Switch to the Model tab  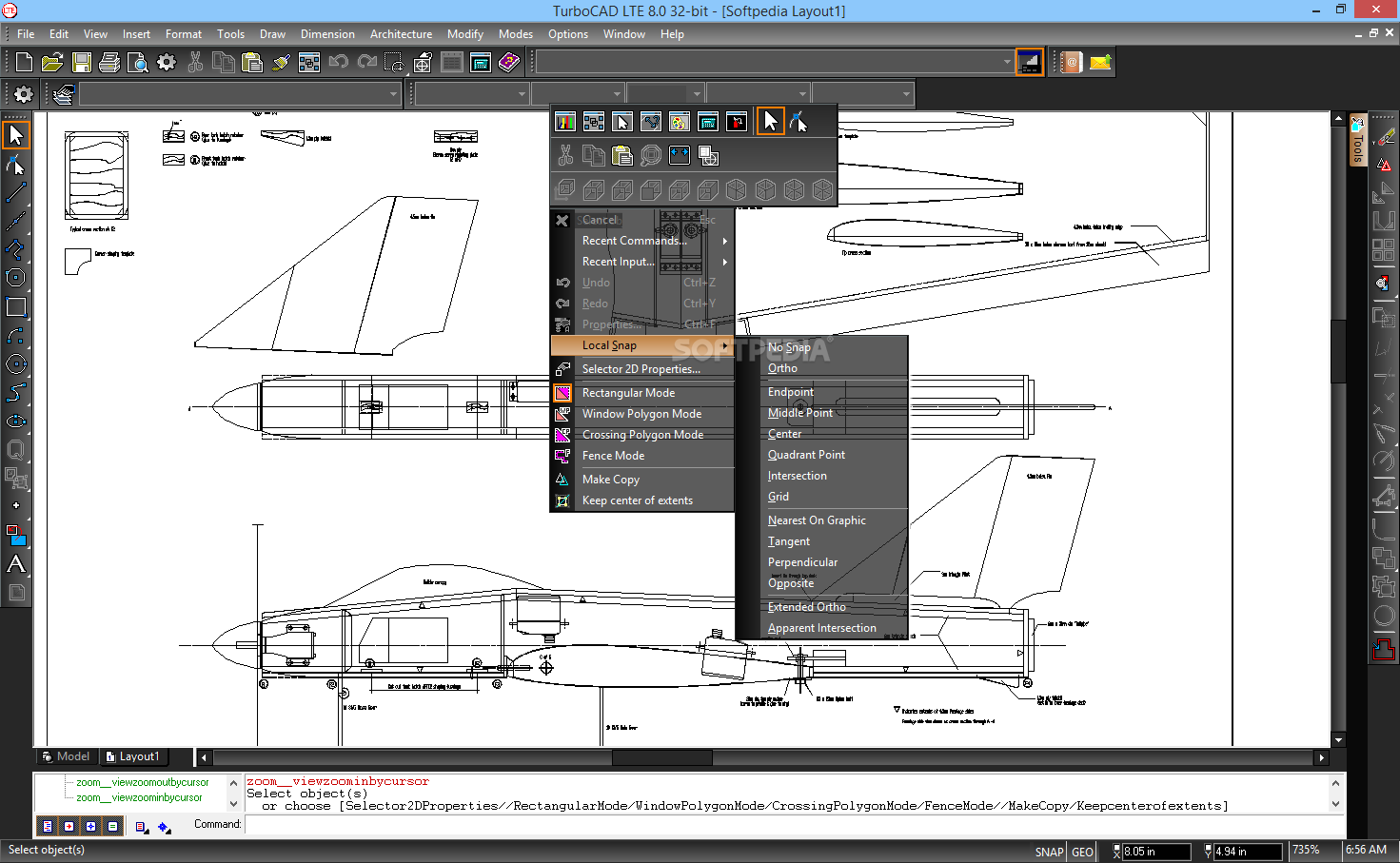coord(67,756)
